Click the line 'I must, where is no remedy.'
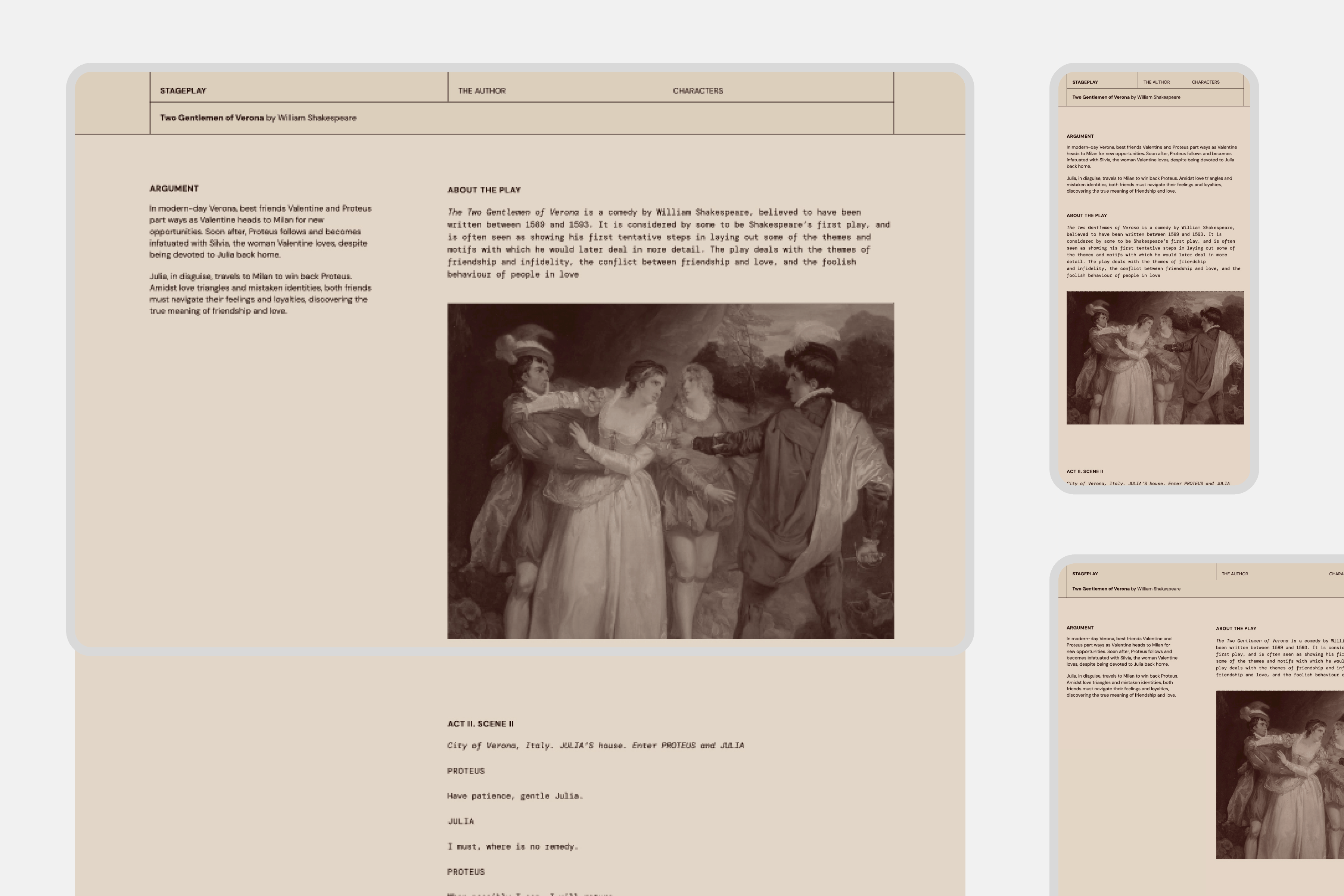 tap(512, 847)
